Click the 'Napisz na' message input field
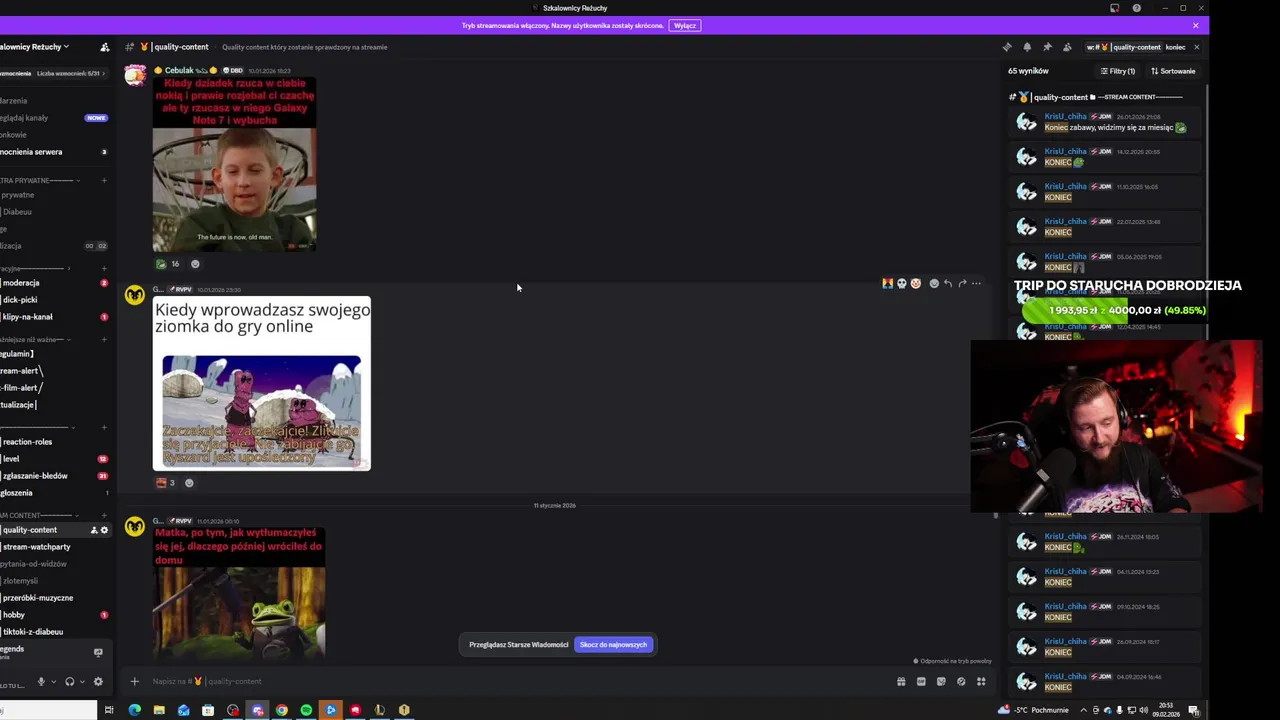 [x=520, y=682]
